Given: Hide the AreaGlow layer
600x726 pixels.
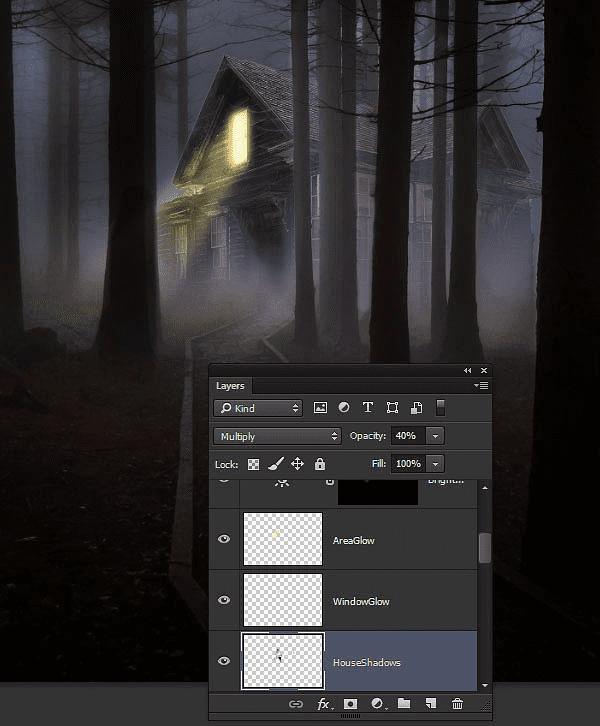Looking at the screenshot, I should click(x=224, y=539).
